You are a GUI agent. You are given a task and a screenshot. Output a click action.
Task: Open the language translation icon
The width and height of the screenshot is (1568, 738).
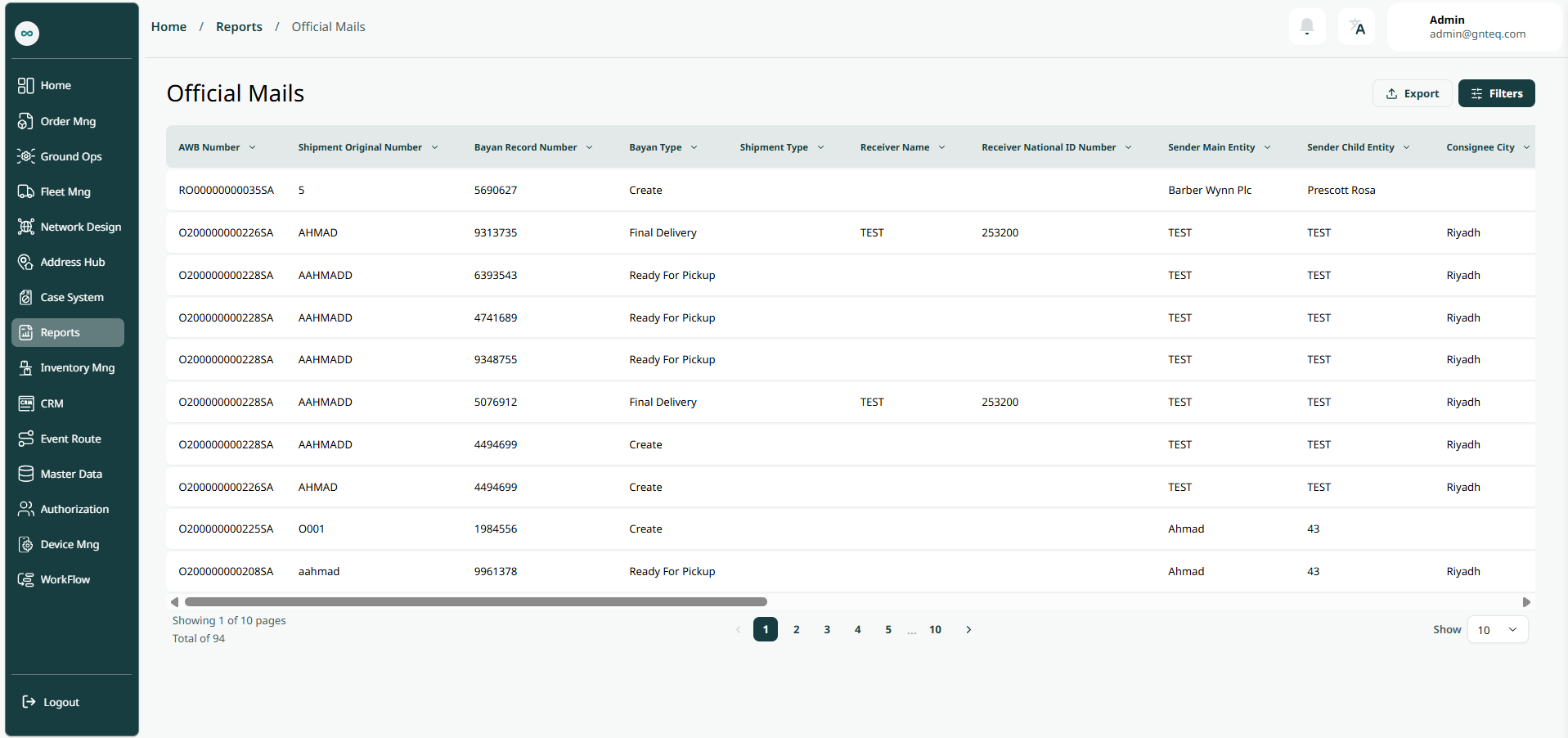[1356, 27]
